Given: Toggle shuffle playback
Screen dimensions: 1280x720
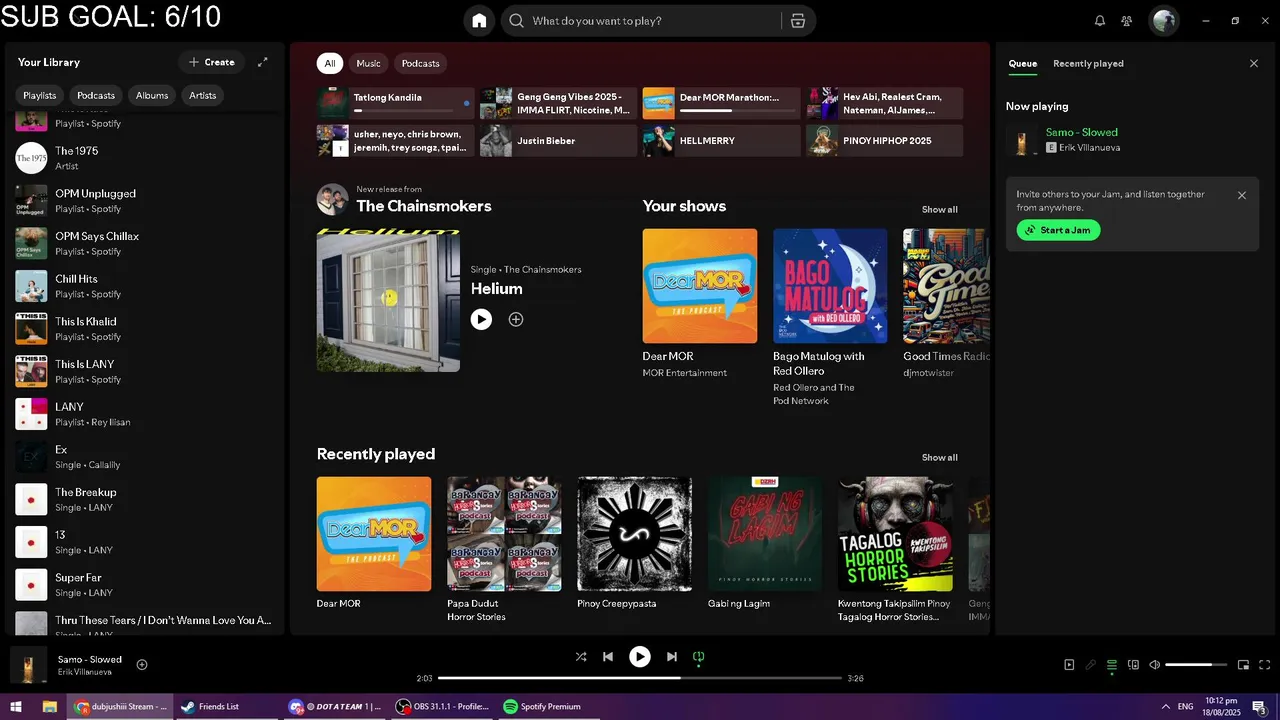Looking at the screenshot, I should tap(581, 657).
